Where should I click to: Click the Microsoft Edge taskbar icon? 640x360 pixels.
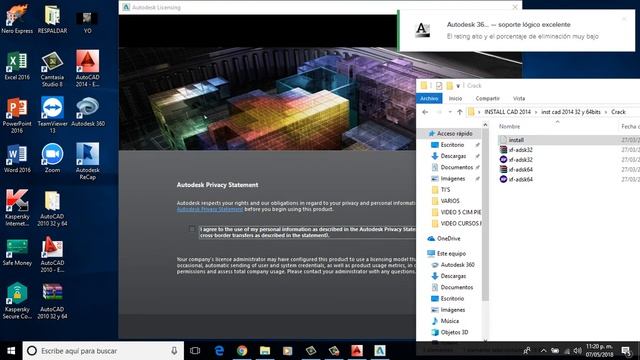pyautogui.click(x=219, y=351)
